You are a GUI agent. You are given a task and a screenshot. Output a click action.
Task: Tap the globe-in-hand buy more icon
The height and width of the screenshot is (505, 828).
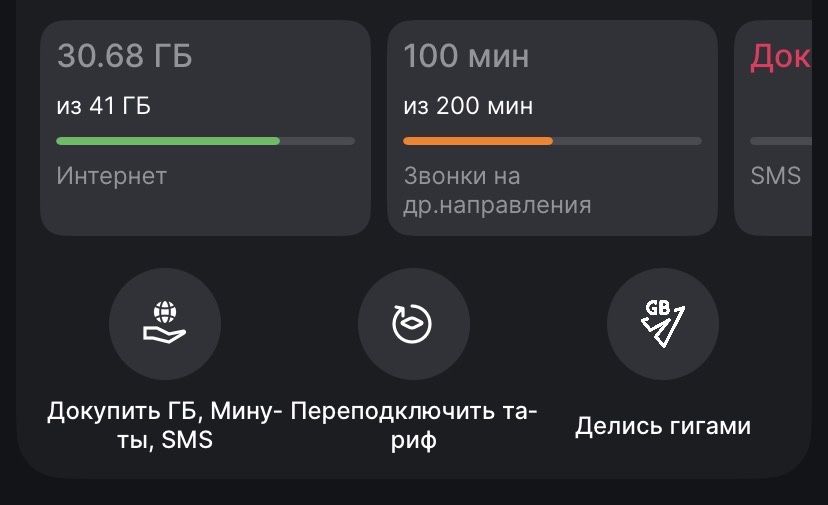164,324
